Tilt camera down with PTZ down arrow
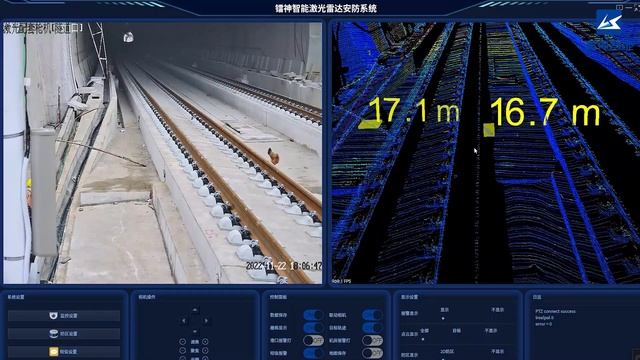This screenshot has height=360, width=640. click(x=195, y=331)
